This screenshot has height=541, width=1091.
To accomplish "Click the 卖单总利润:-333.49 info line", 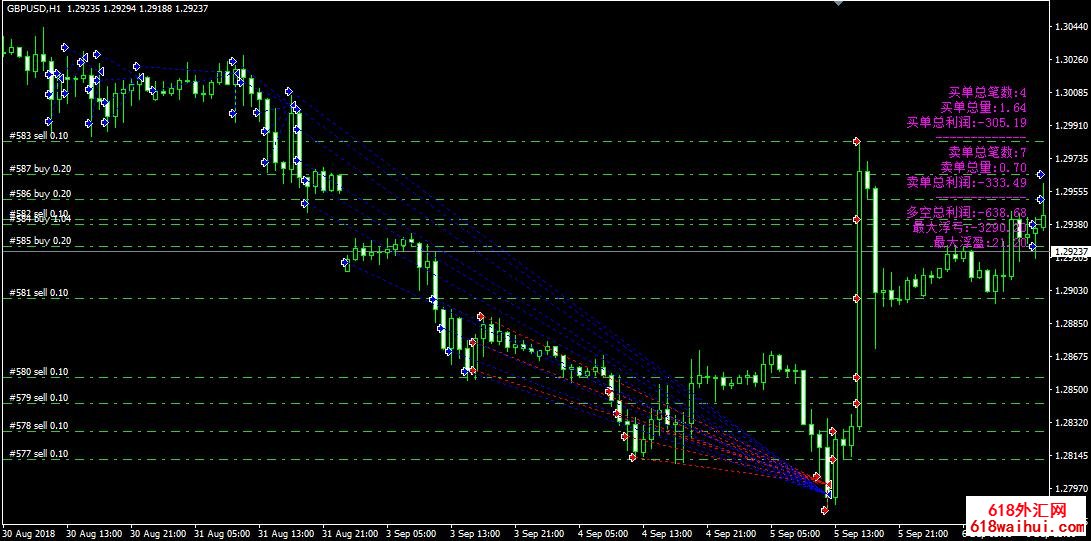I will [966, 183].
